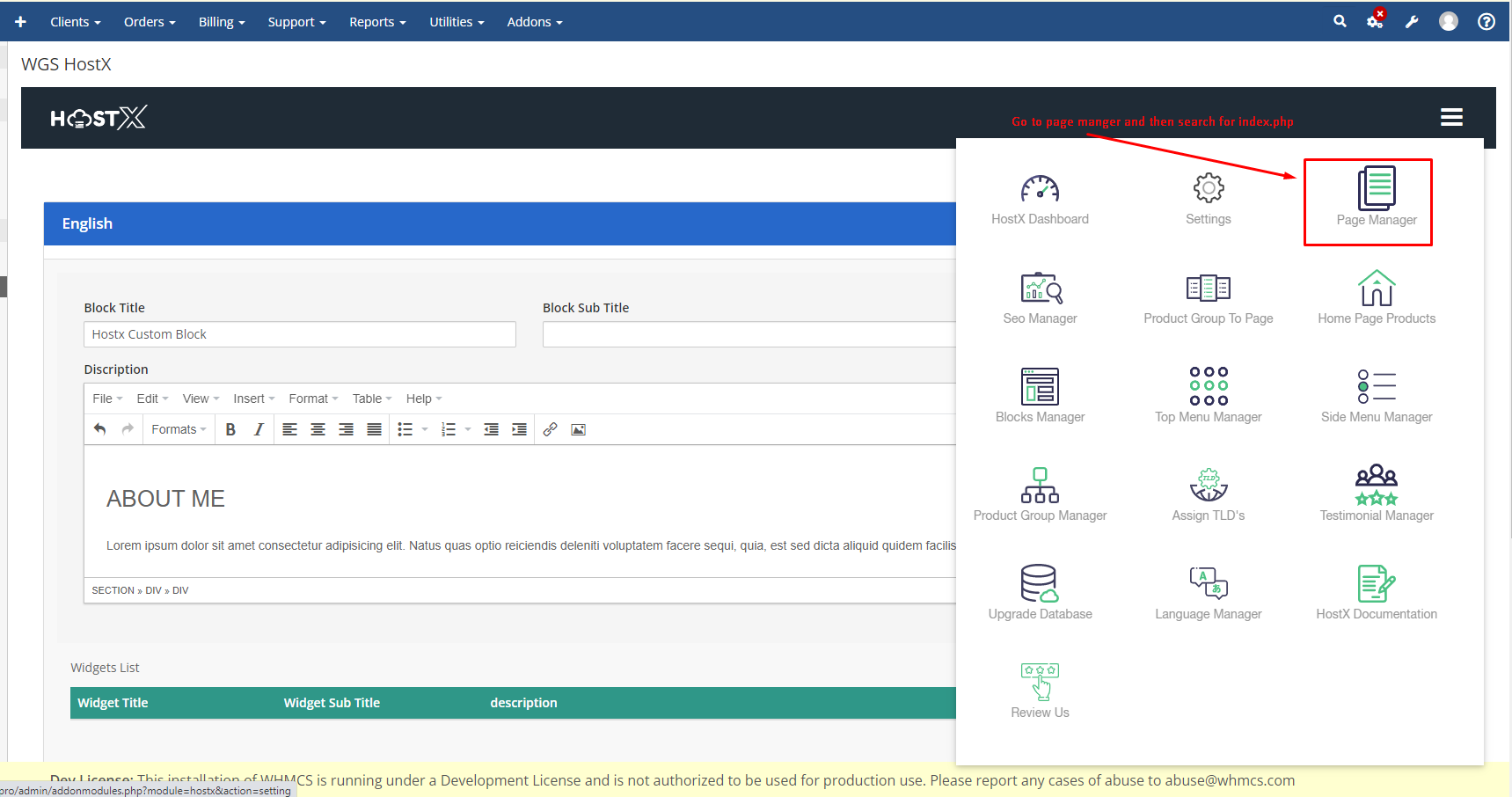Open Home Page Products module

1377,299
